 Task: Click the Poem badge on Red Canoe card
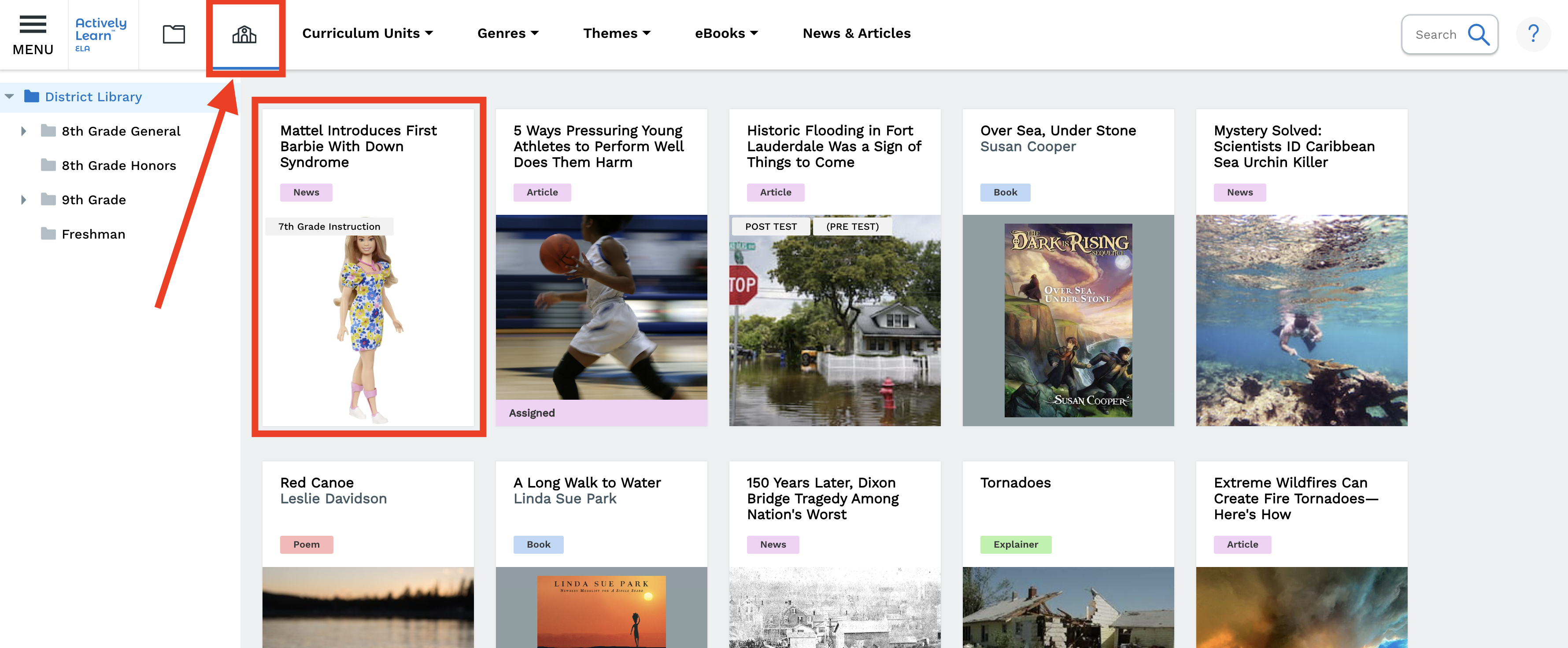306,545
